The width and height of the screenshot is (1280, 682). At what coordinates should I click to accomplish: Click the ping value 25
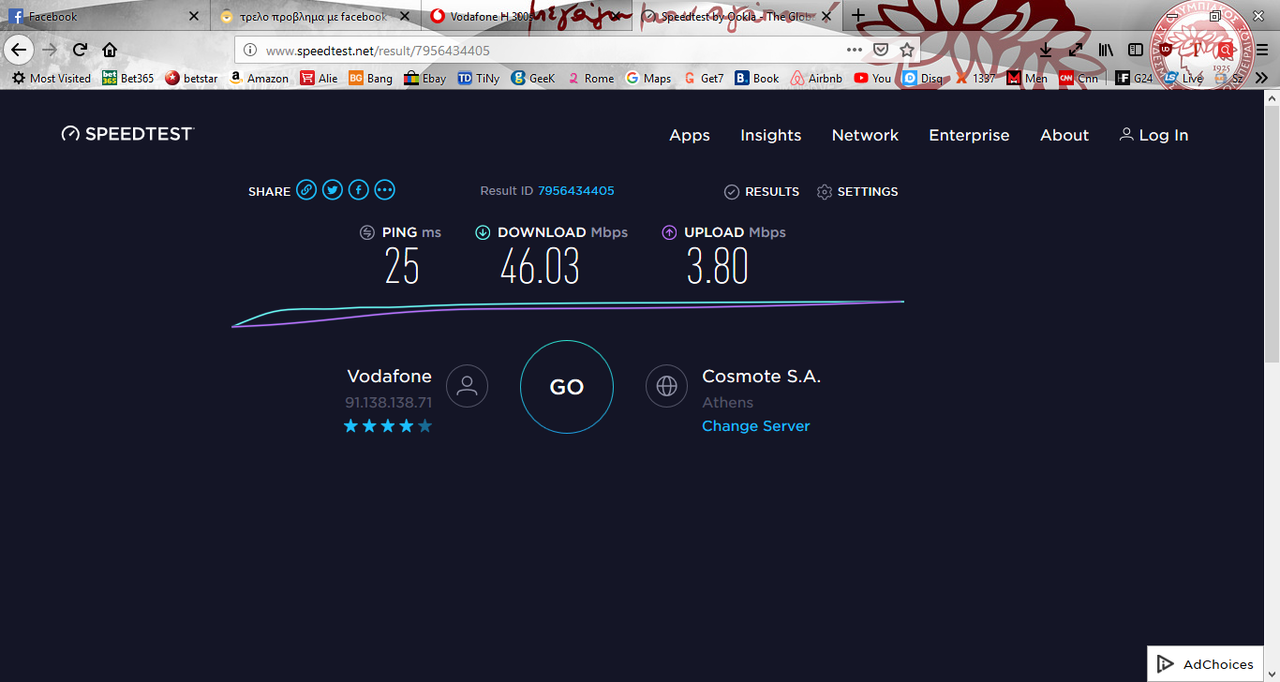(402, 266)
